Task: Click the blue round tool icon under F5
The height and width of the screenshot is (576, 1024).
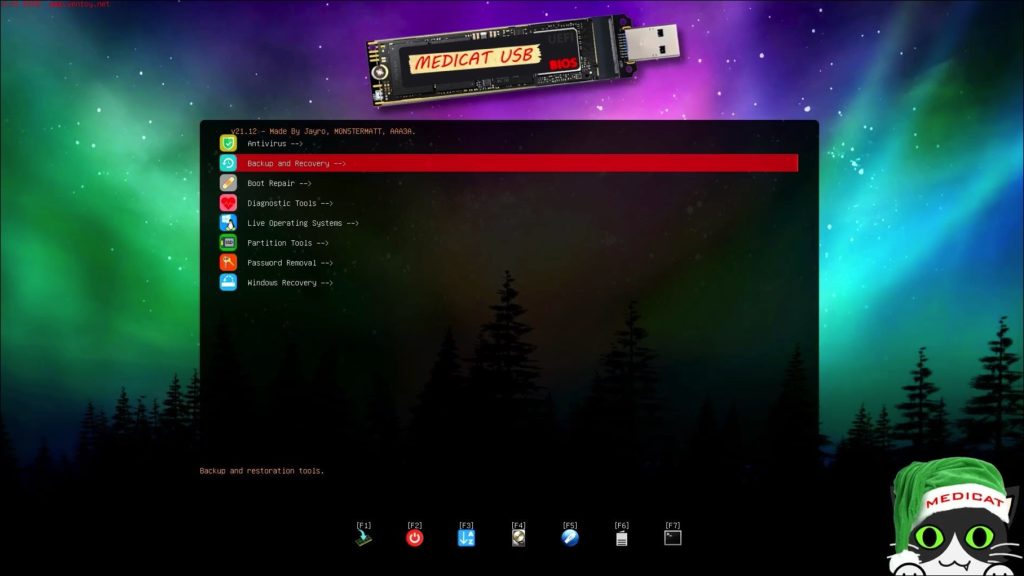Action: pyautogui.click(x=570, y=538)
